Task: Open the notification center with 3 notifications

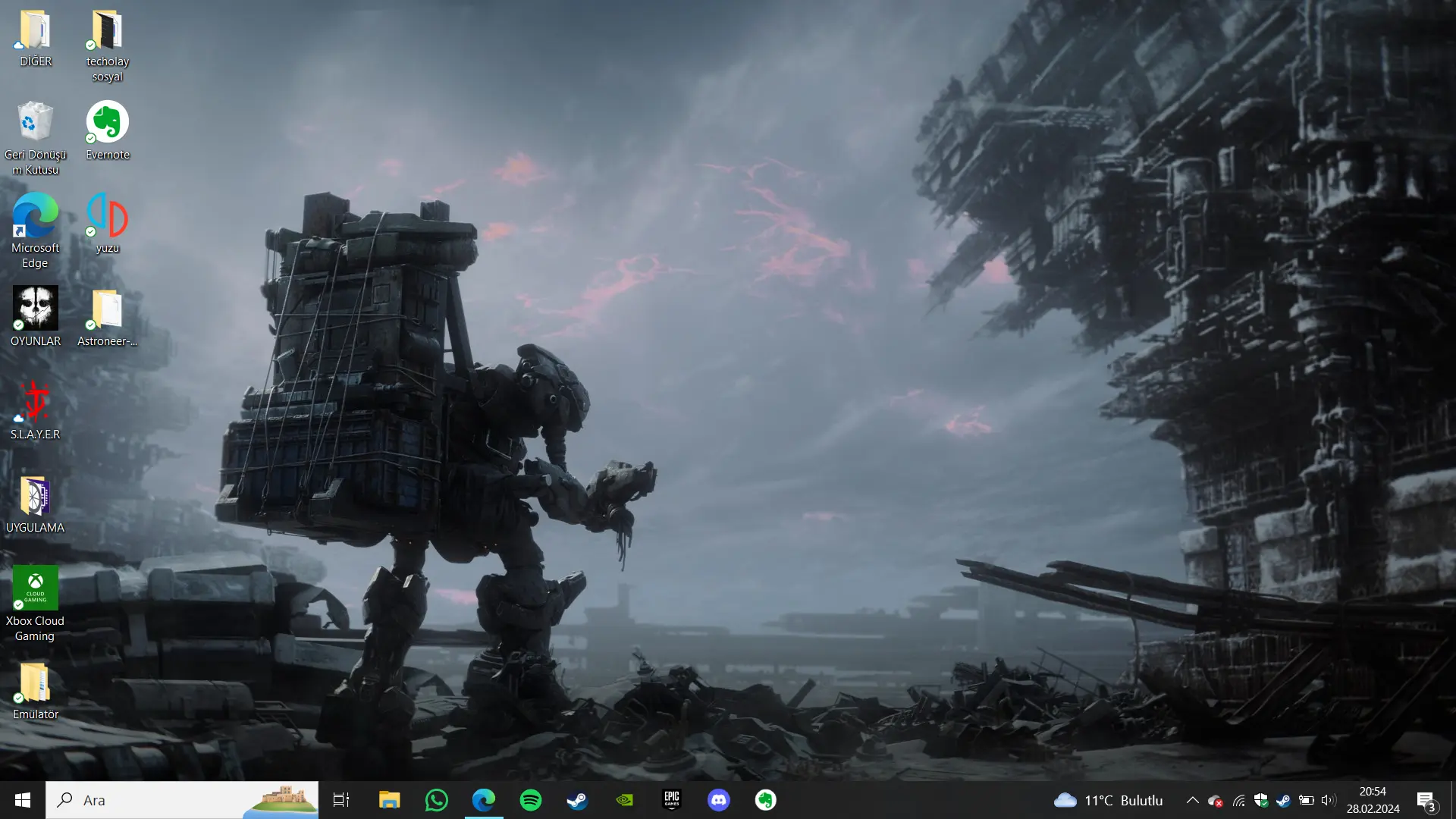Action: click(x=1426, y=801)
